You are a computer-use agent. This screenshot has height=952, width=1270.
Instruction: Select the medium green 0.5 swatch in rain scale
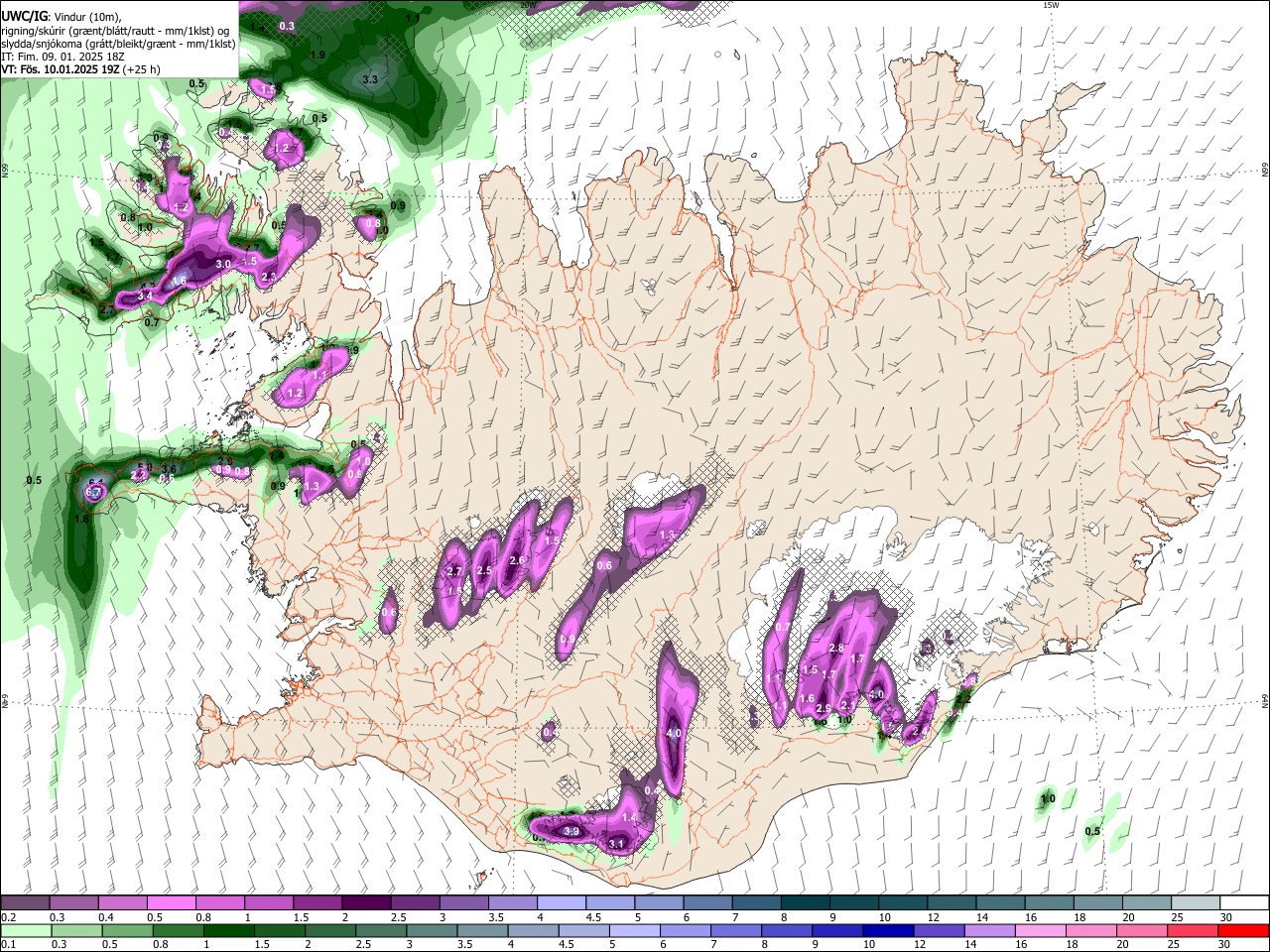click(127, 930)
